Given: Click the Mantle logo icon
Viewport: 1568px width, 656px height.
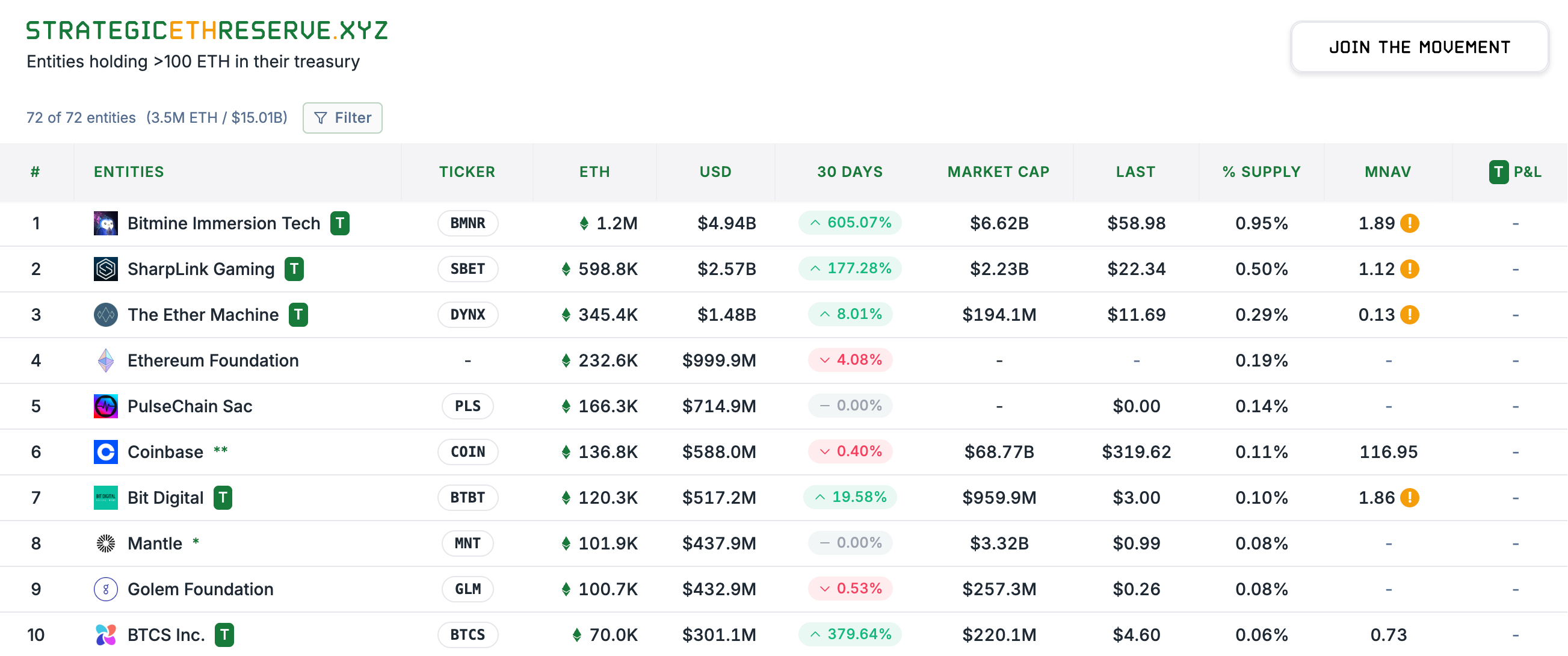Looking at the screenshot, I should coord(105,543).
